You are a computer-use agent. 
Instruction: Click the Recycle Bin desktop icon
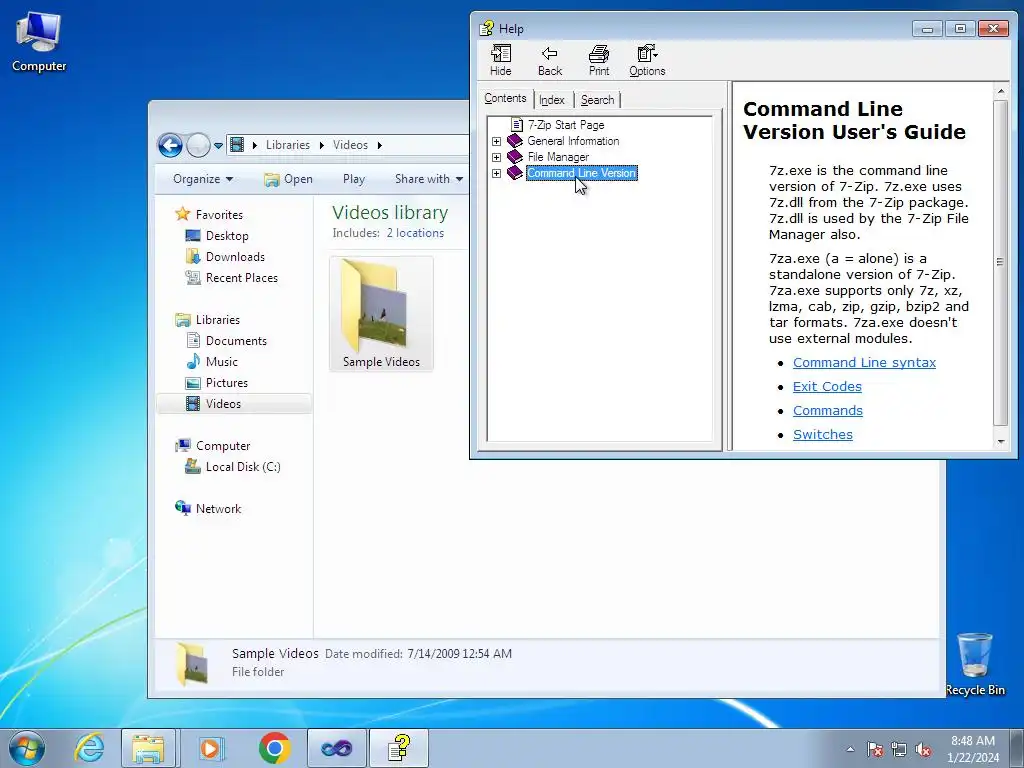[x=975, y=664]
